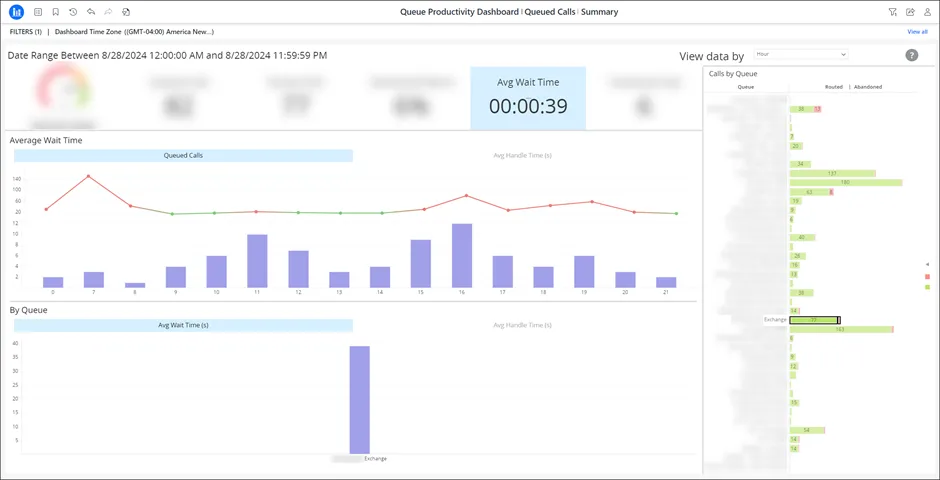
Task: Click the hour 8 queued calls bar
Action: 135,285
